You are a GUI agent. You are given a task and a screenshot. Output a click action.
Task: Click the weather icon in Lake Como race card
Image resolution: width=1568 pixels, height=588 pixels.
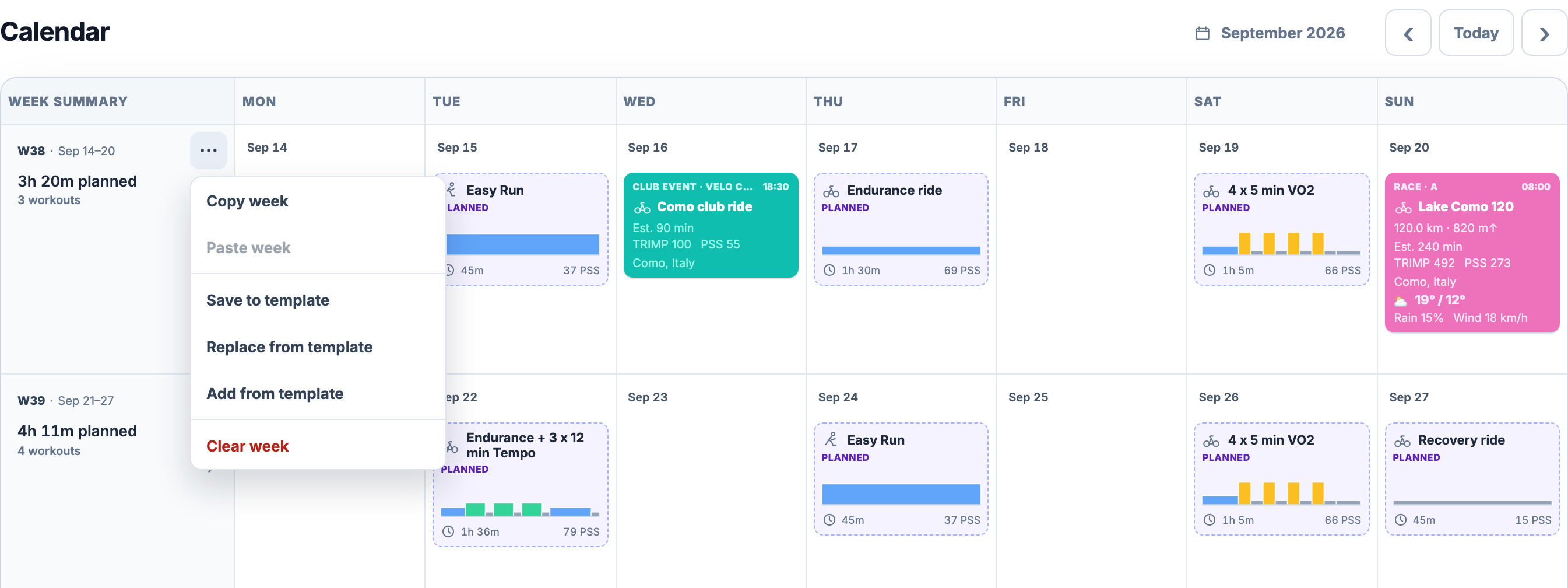point(1401,300)
